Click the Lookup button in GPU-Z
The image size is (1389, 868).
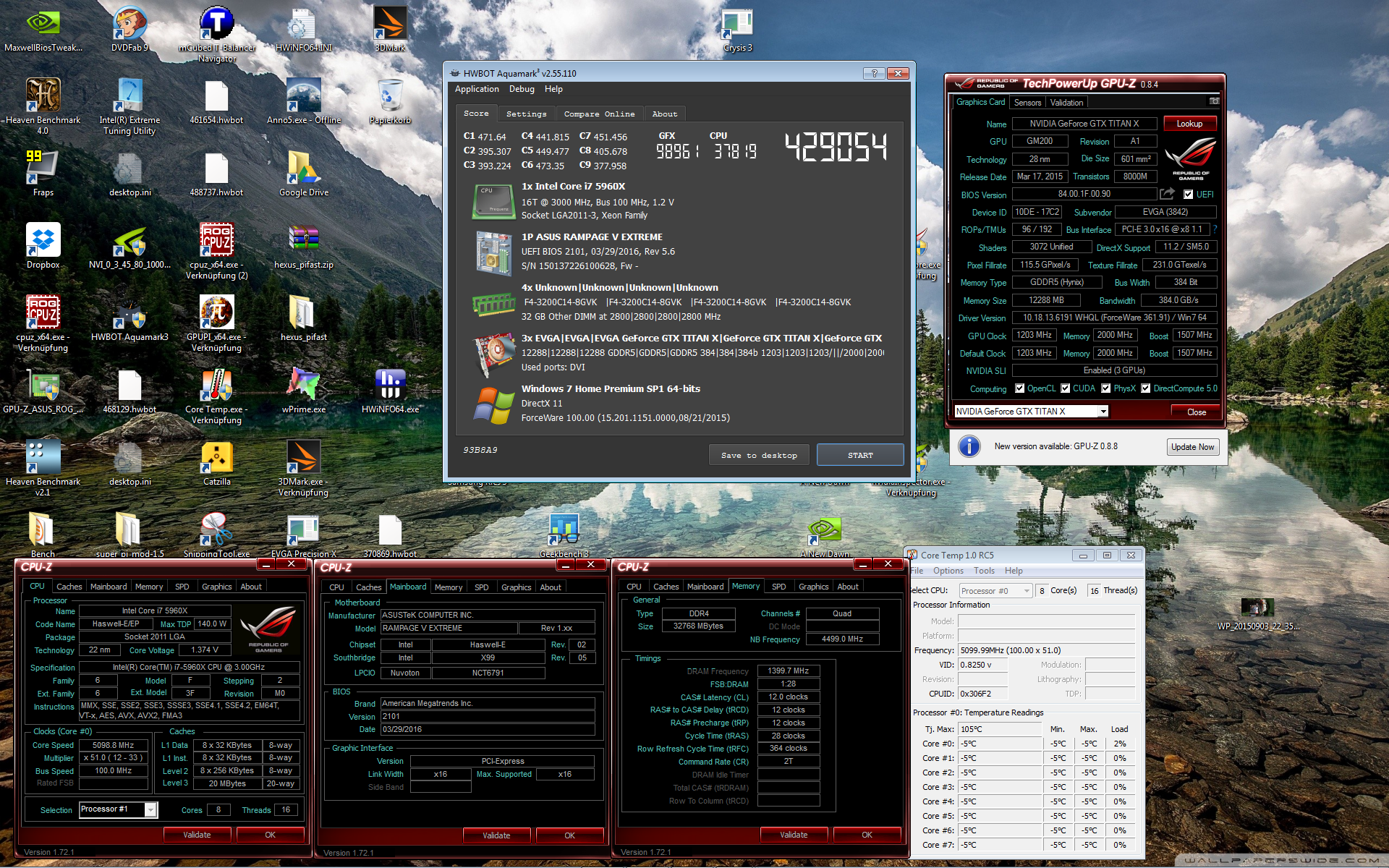pyautogui.click(x=1189, y=124)
